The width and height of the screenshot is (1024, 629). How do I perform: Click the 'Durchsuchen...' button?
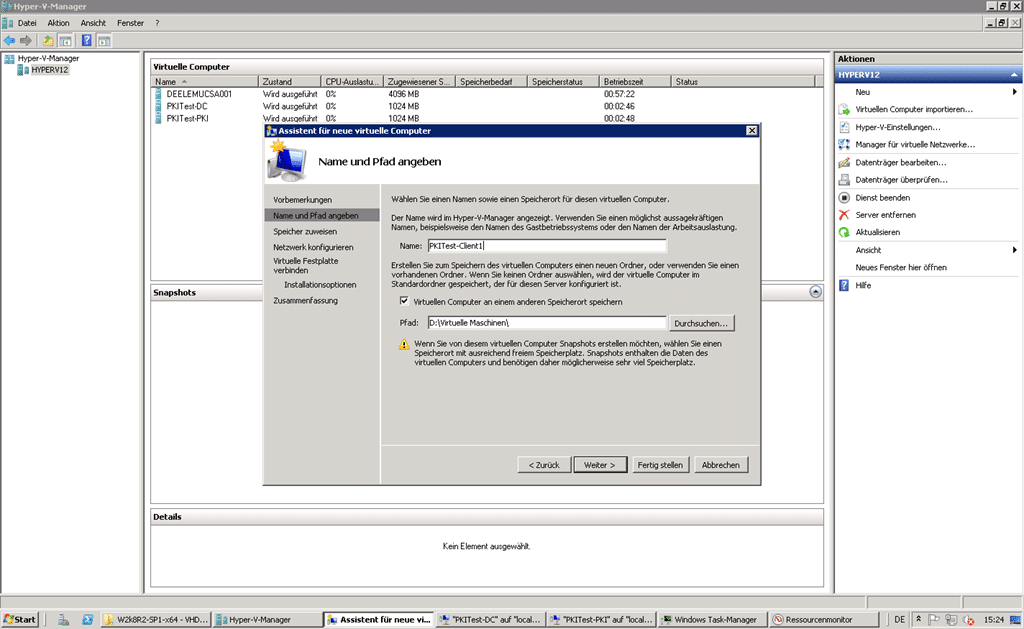[x=701, y=323]
